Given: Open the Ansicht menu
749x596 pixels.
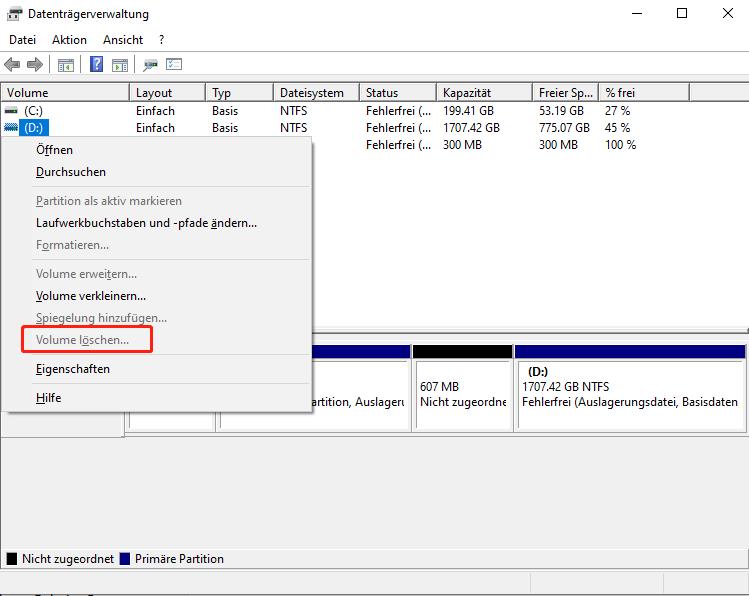Looking at the screenshot, I should (123, 40).
